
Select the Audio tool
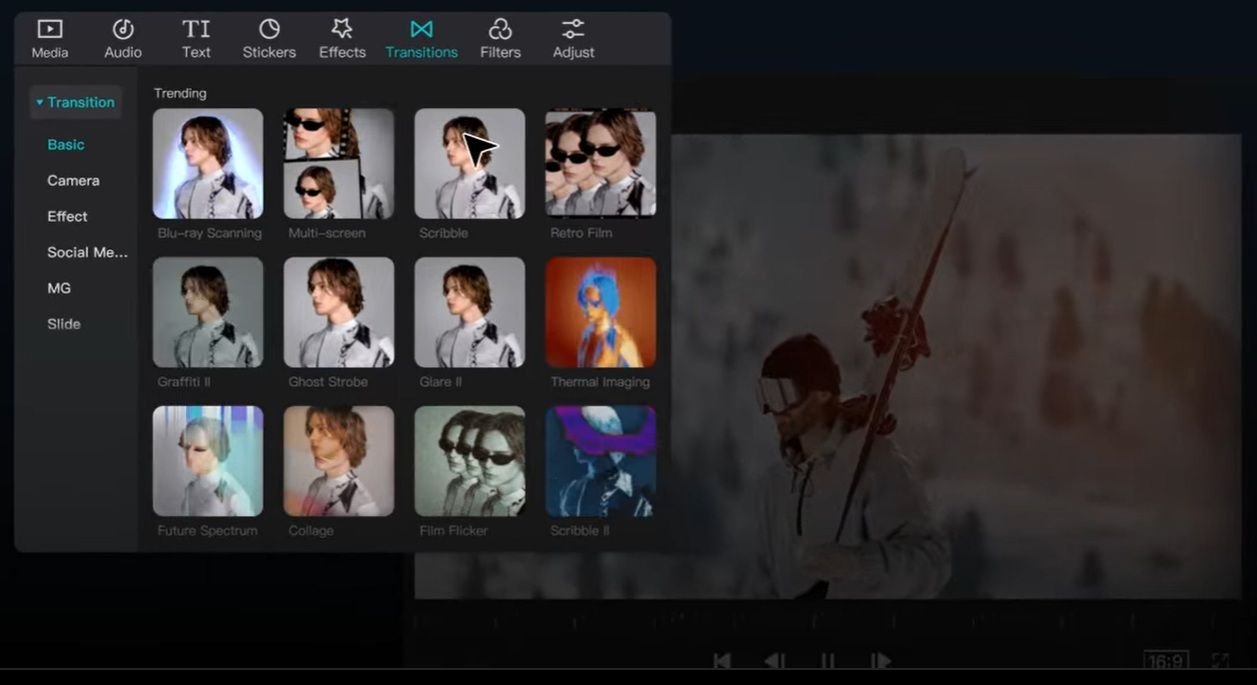[x=122, y=38]
